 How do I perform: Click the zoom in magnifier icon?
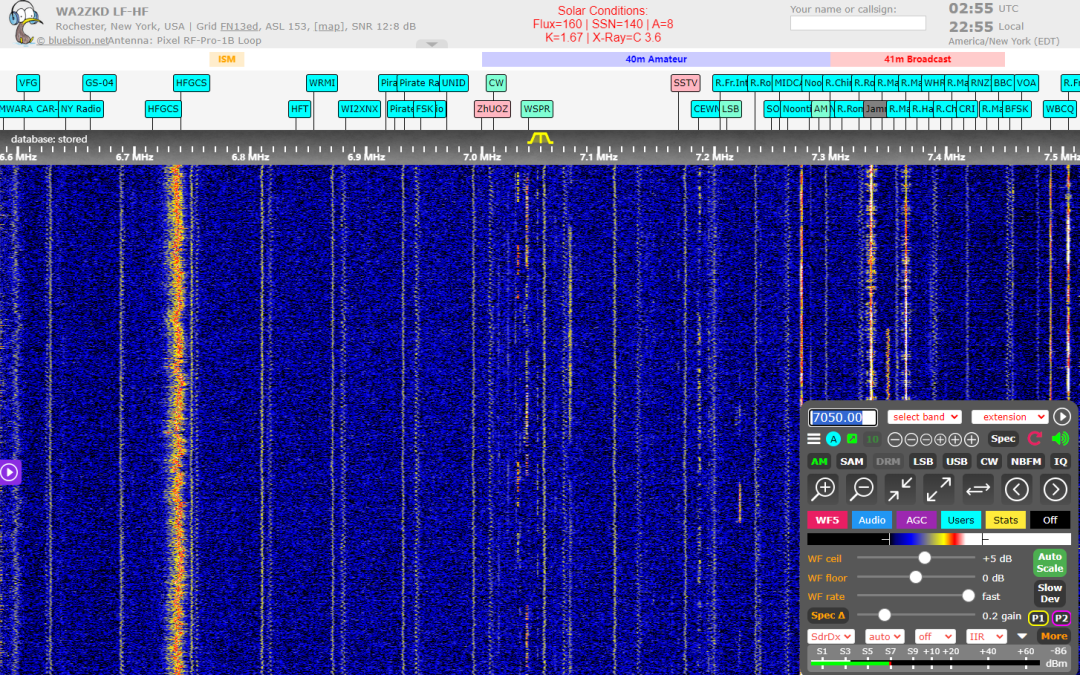click(x=824, y=489)
